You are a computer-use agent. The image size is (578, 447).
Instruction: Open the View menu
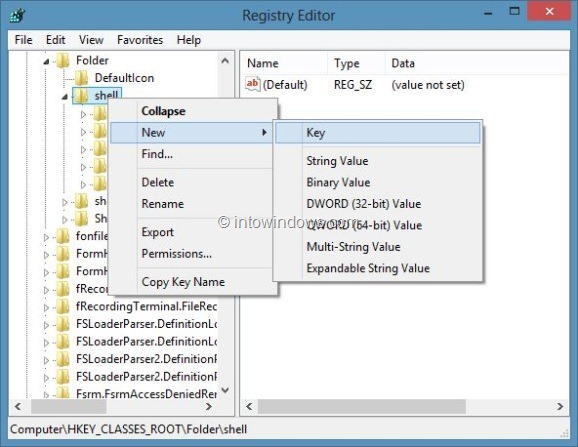tap(91, 40)
